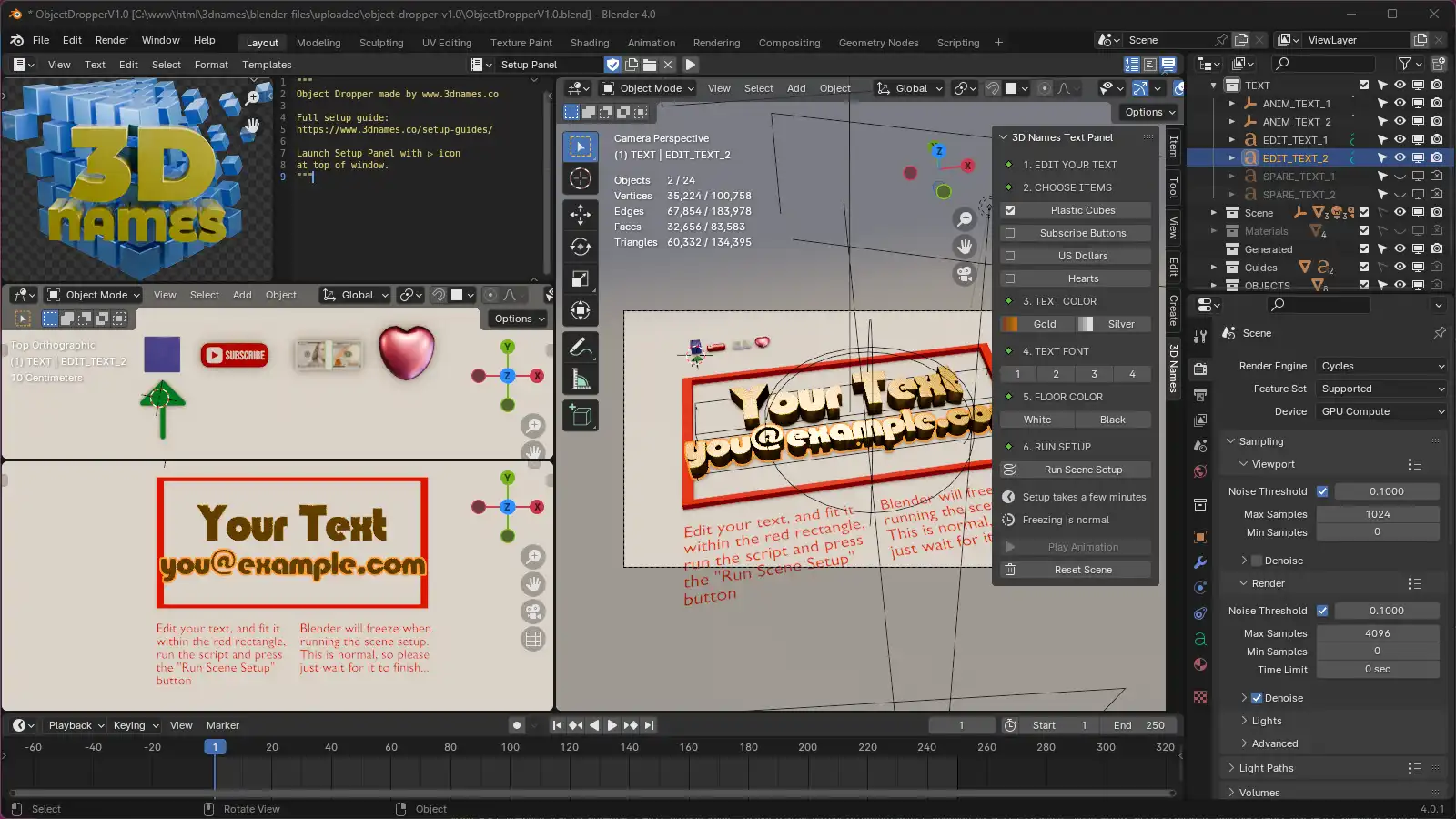Open the Render Engine Cycles dropdown
Image resolution: width=1456 pixels, height=819 pixels.
click(x=1381, y=366)
